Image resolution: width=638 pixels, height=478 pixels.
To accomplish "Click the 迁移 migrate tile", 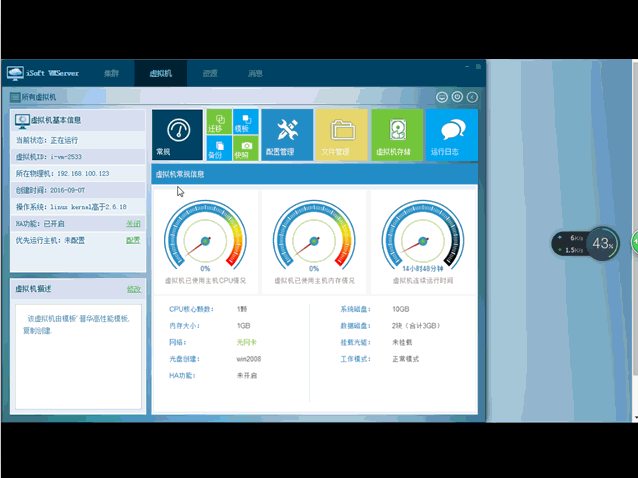I will [x=219, y=121].
